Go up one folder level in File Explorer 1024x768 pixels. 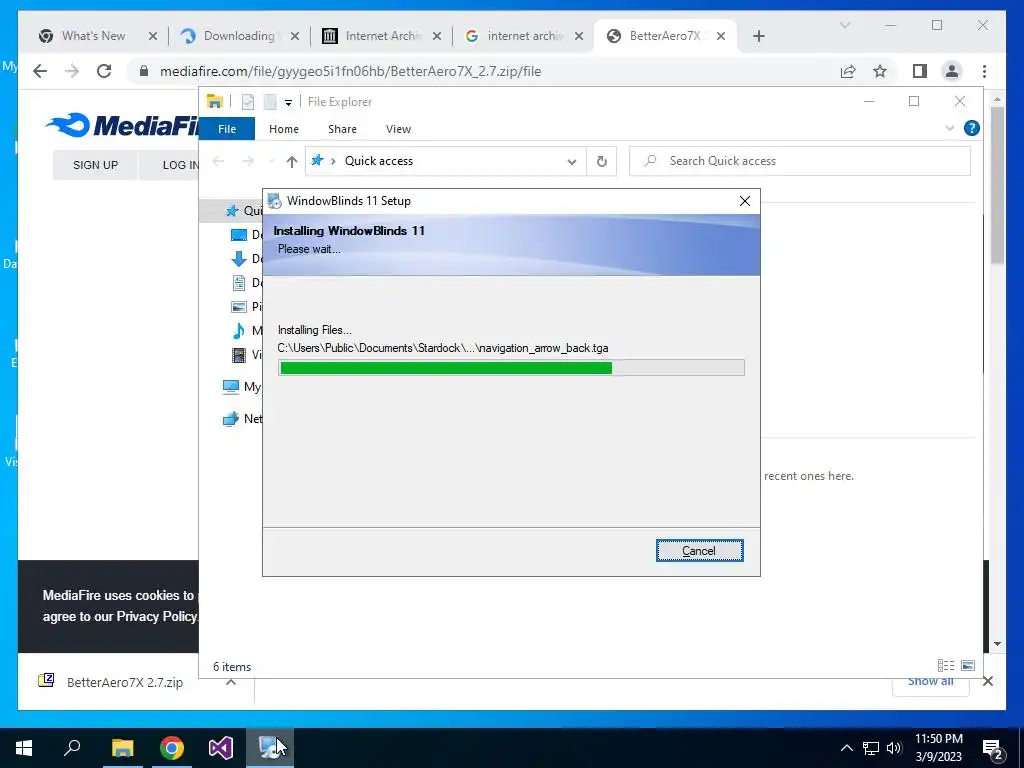292,161
